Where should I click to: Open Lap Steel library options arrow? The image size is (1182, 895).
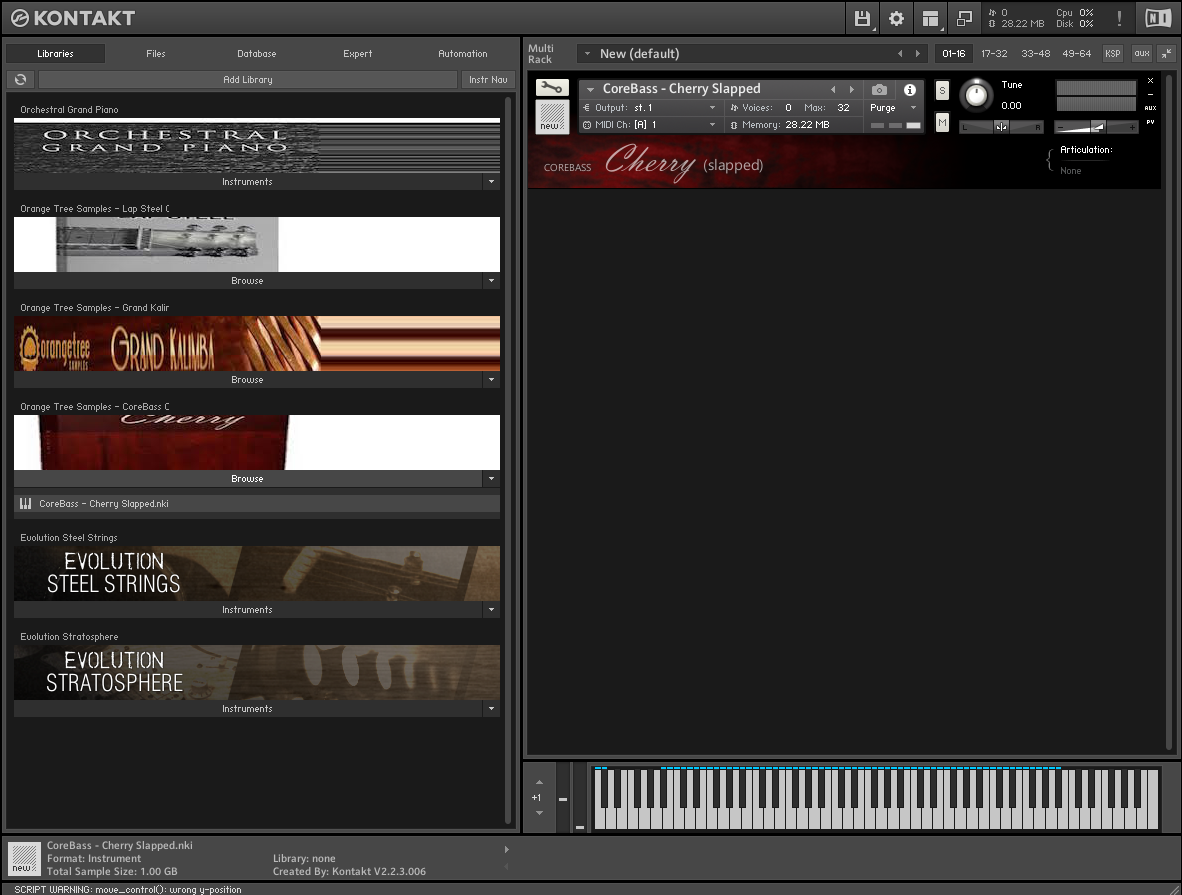491,280
